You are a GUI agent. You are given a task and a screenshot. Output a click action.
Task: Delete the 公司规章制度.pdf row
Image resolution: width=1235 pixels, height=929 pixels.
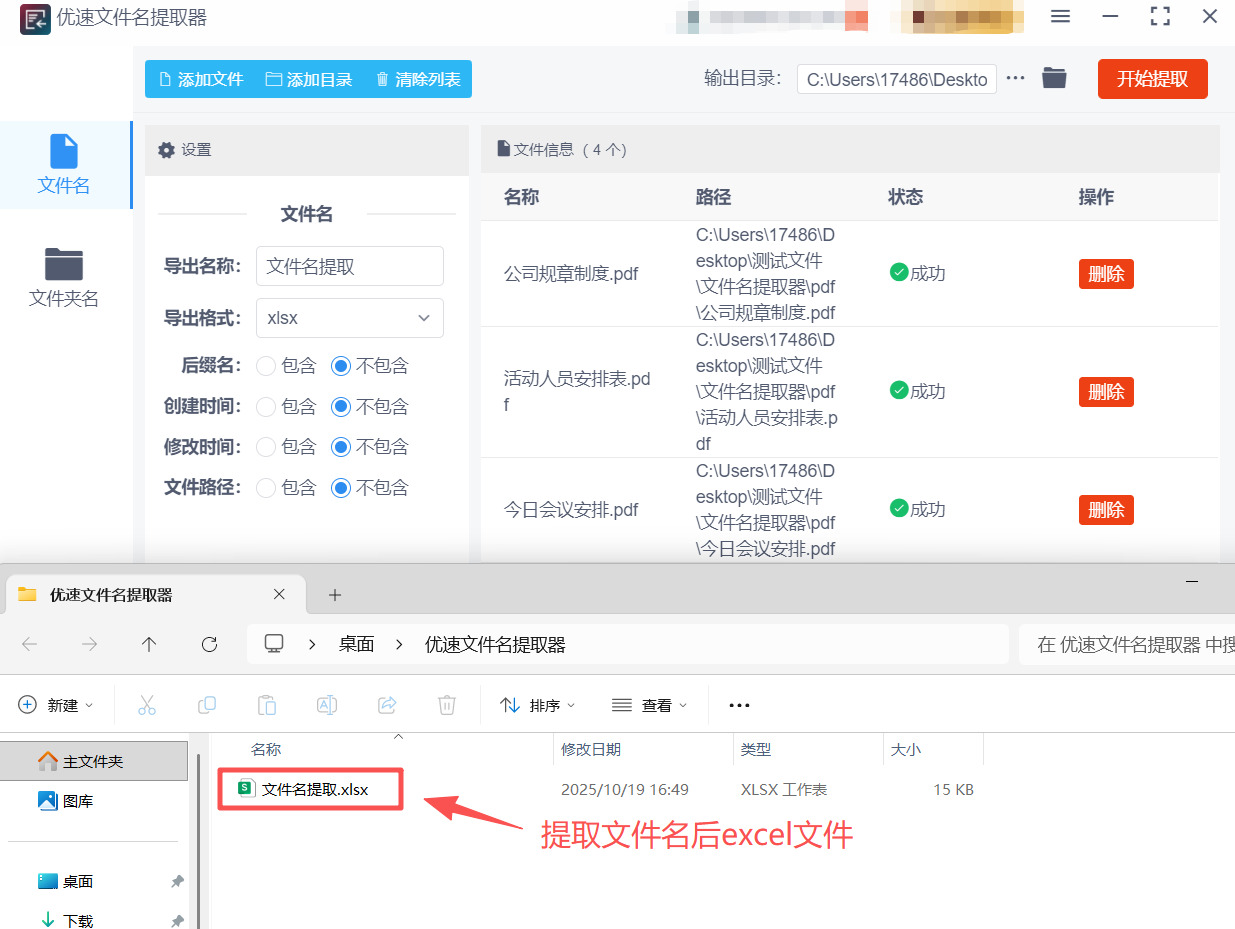(1106, 274)
